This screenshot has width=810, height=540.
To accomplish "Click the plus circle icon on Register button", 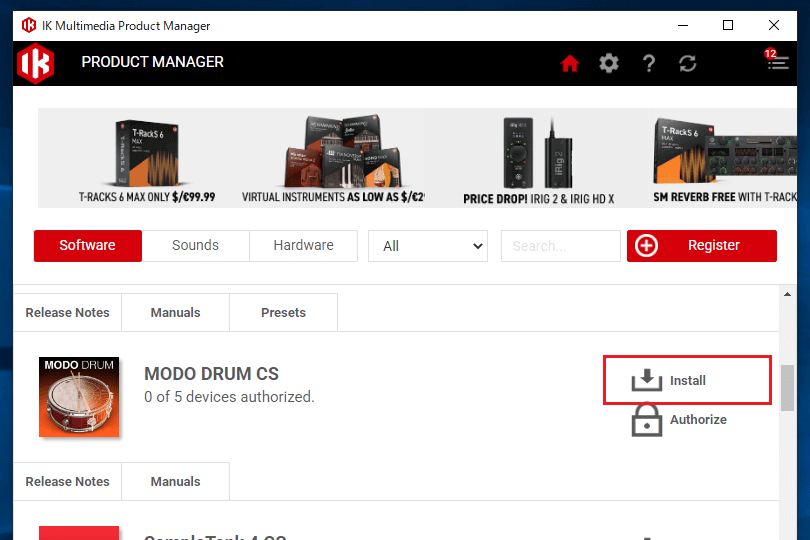I will [x=646, y=245].
